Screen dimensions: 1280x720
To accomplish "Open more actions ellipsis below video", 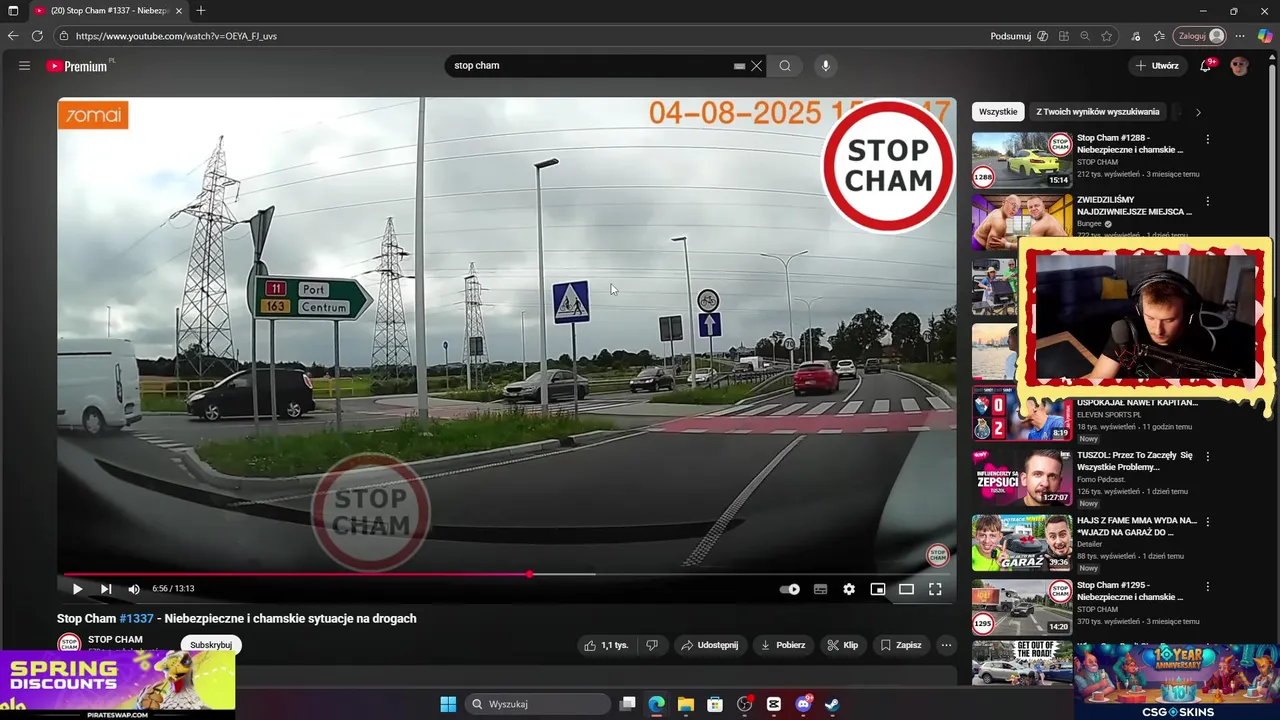I will click(946, 645).
